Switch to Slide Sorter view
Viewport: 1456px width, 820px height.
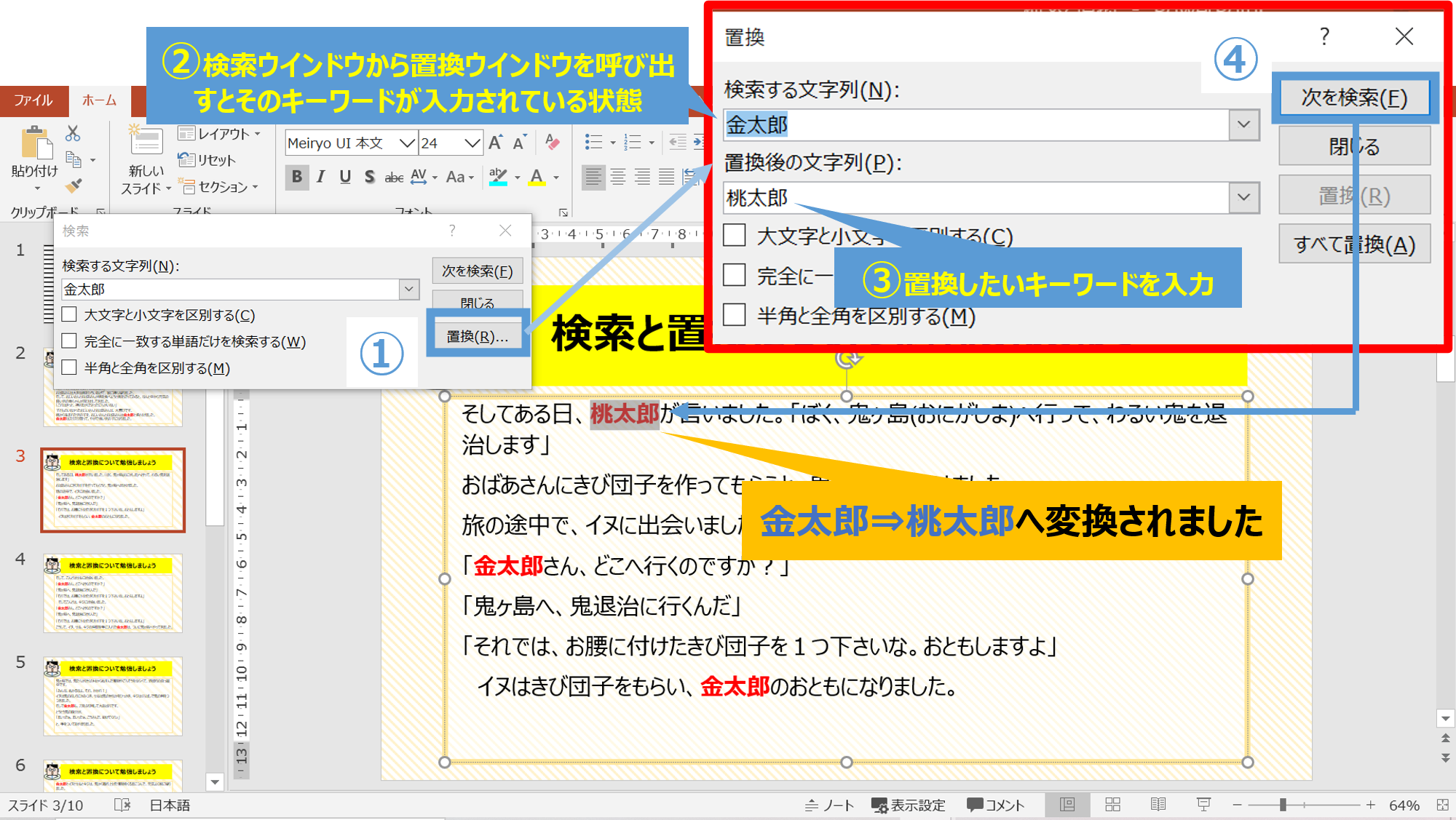pyautogui.click(x=1112, y=804)
